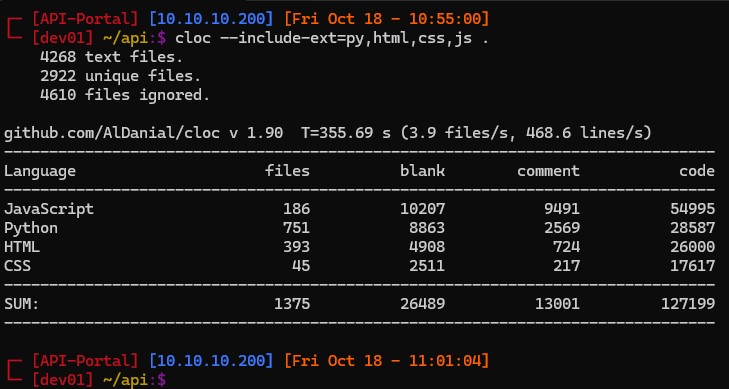Click the HTML language entry
Image resolution: width=729 pixels, height=389 pixels.
point(22,247)
